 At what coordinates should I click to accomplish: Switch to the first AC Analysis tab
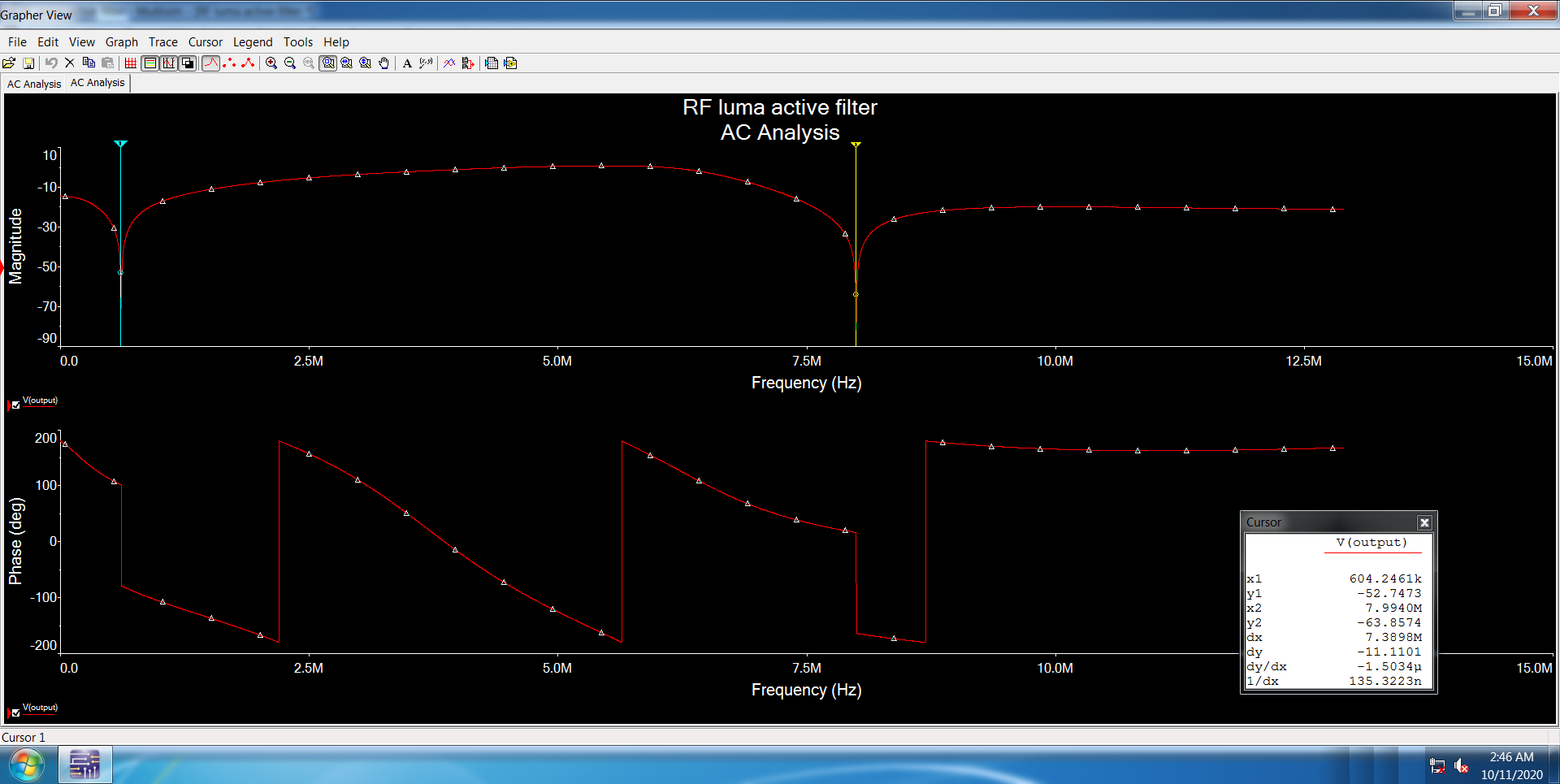(34, 84)
